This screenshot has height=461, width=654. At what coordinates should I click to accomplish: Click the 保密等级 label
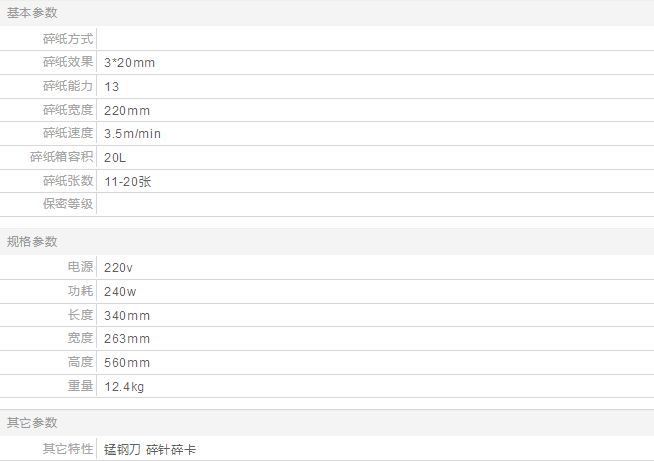(x=68, y=204)
